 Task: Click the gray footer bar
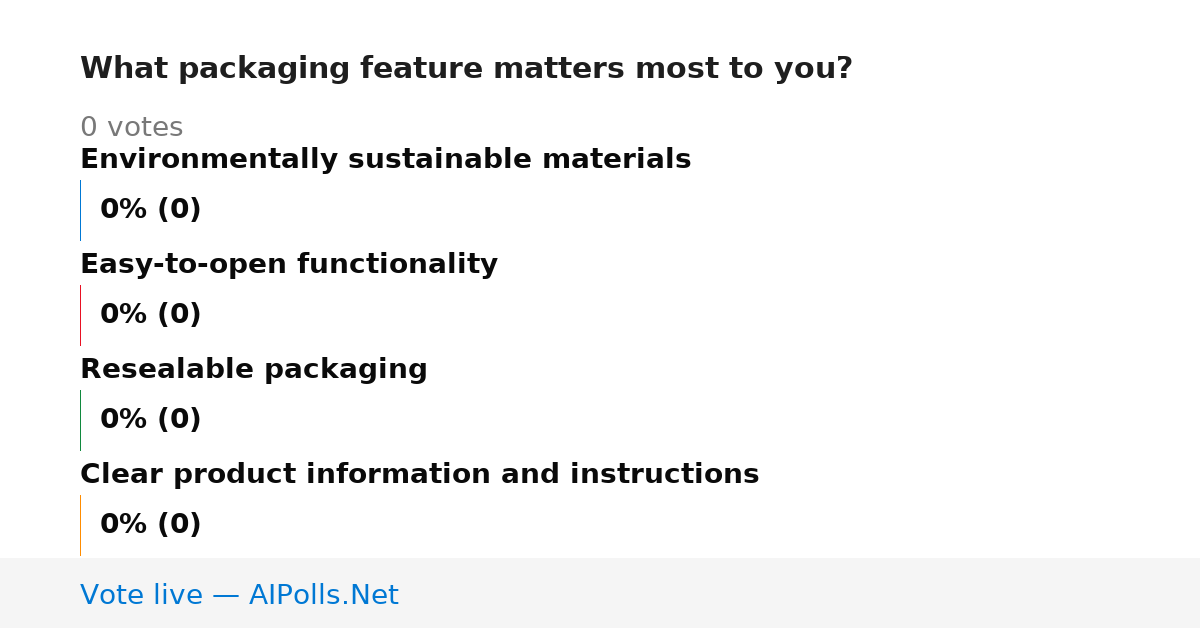coord(600,593)
